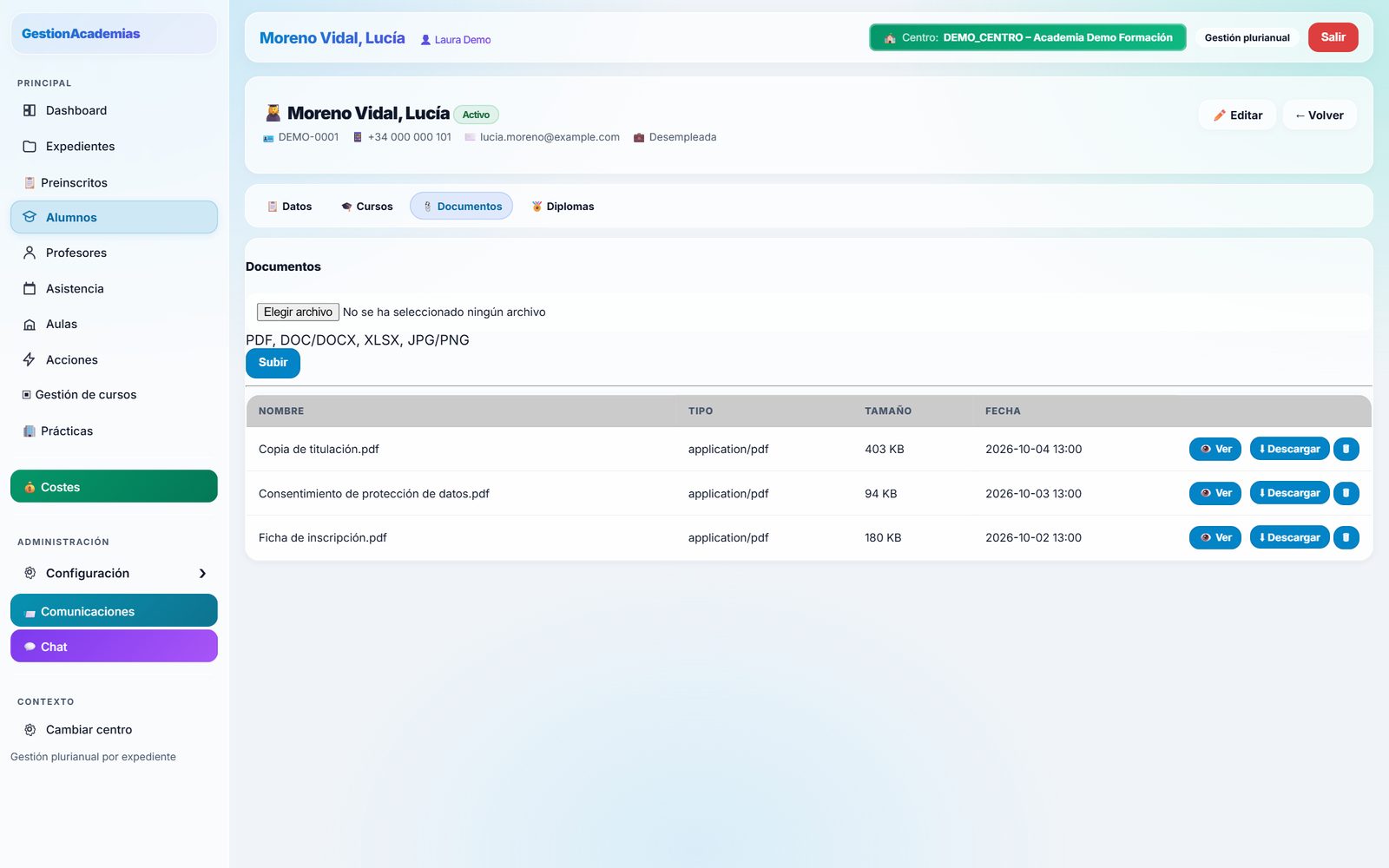
Task: View Consentimiento de protección de datos.pdf
Action: 1215,493
